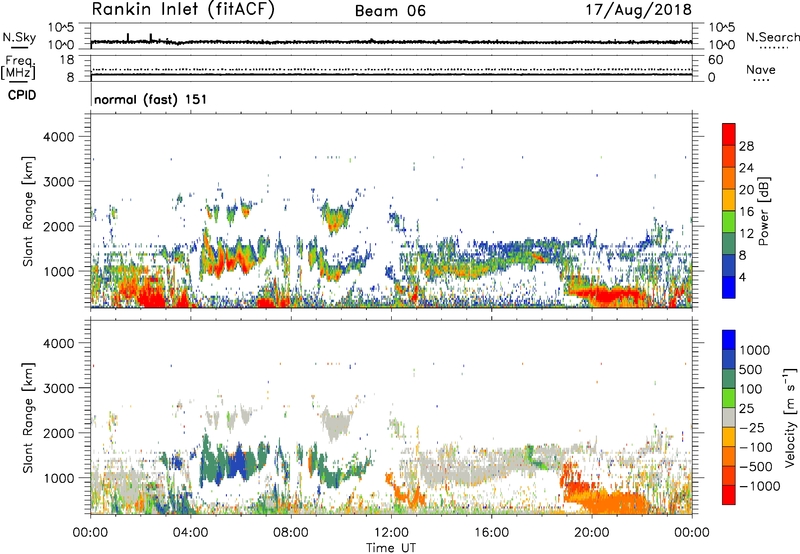Click the 'CPID' row label
800x554 pixels.
pos(22,95)
